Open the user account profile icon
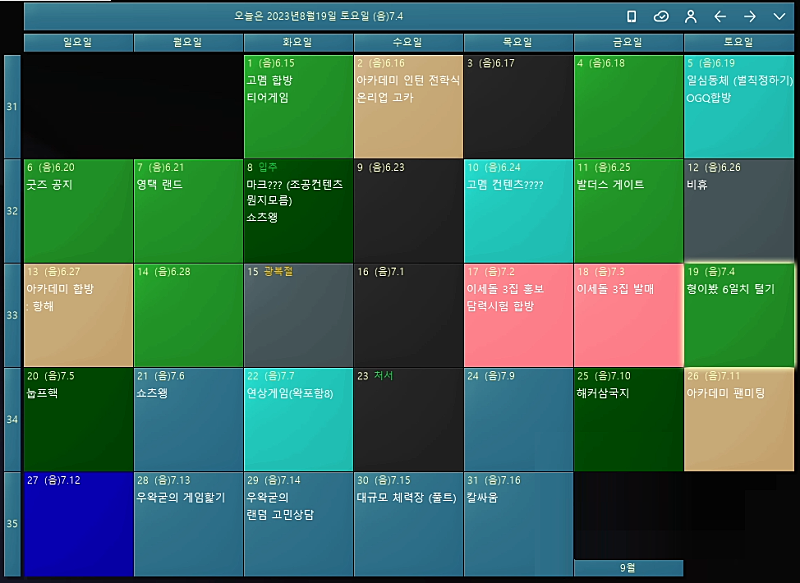Screen dimensions: 800x583 tap(690, 16)
